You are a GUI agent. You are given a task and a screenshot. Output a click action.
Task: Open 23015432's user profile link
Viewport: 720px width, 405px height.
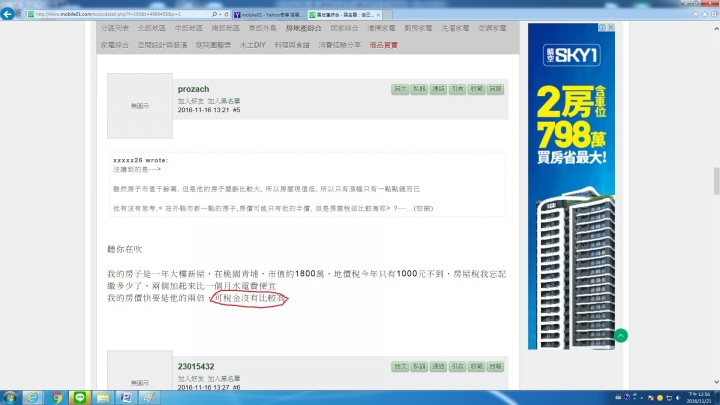click(196, 366)
